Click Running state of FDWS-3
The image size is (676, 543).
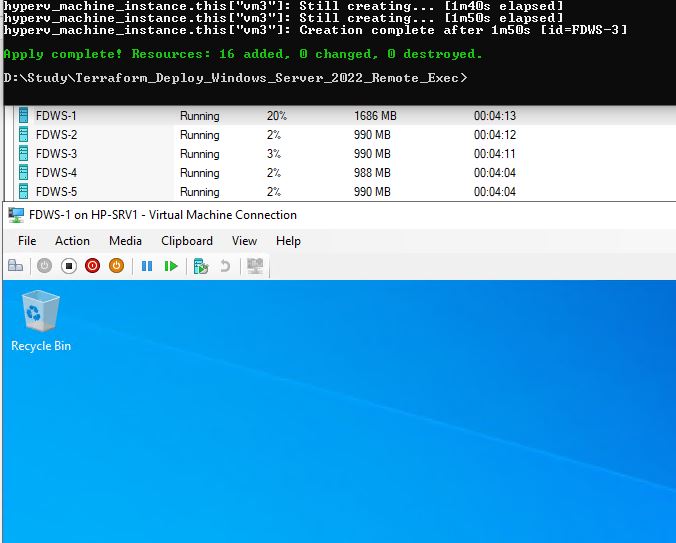pos(200,154)
